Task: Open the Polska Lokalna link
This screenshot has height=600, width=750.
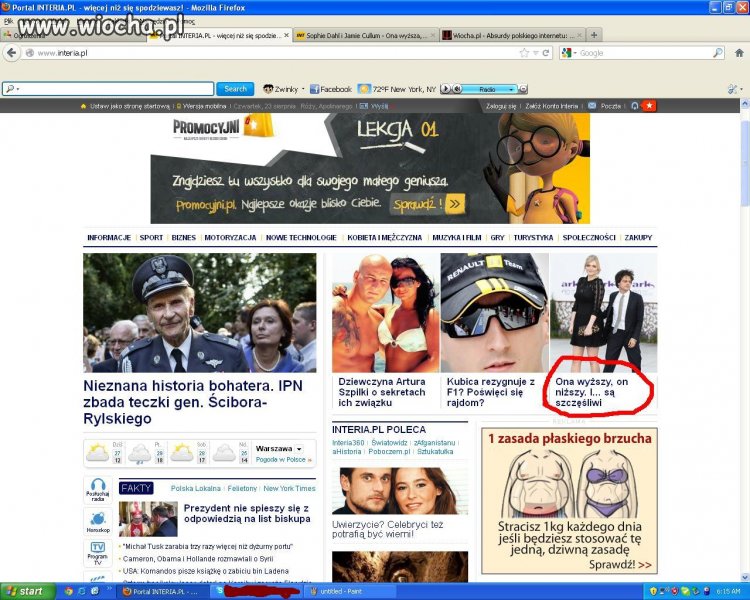Action: tap(196, 488)
